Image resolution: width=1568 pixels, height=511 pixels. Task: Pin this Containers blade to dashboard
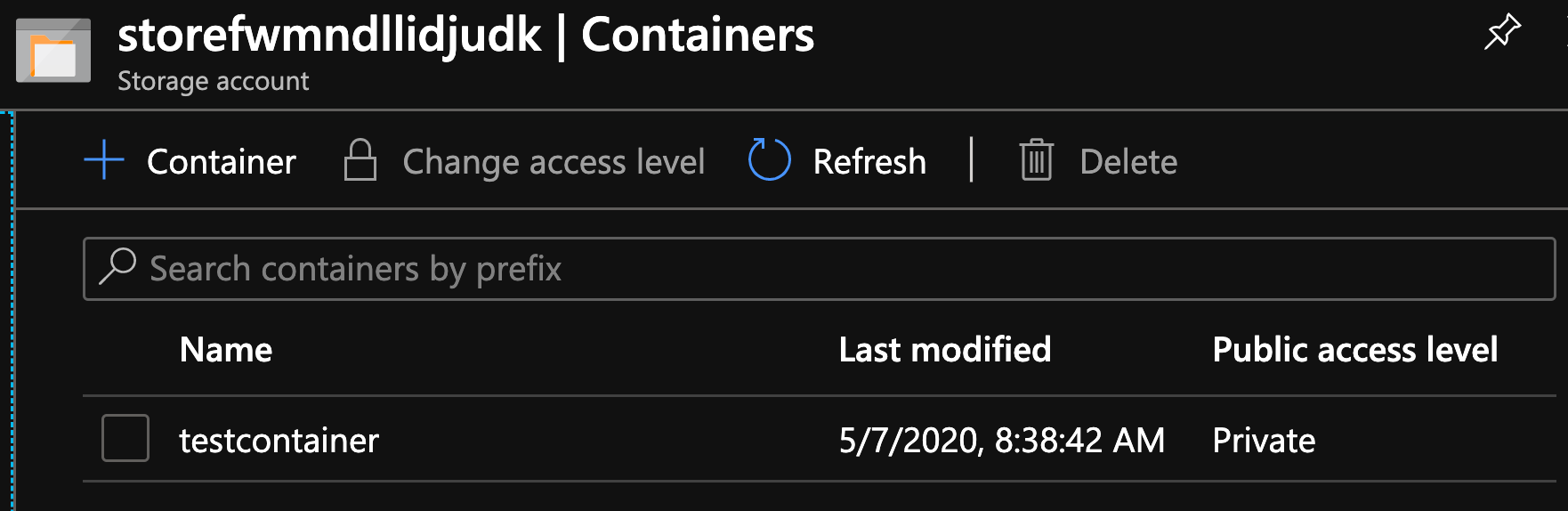[1502, 33]
